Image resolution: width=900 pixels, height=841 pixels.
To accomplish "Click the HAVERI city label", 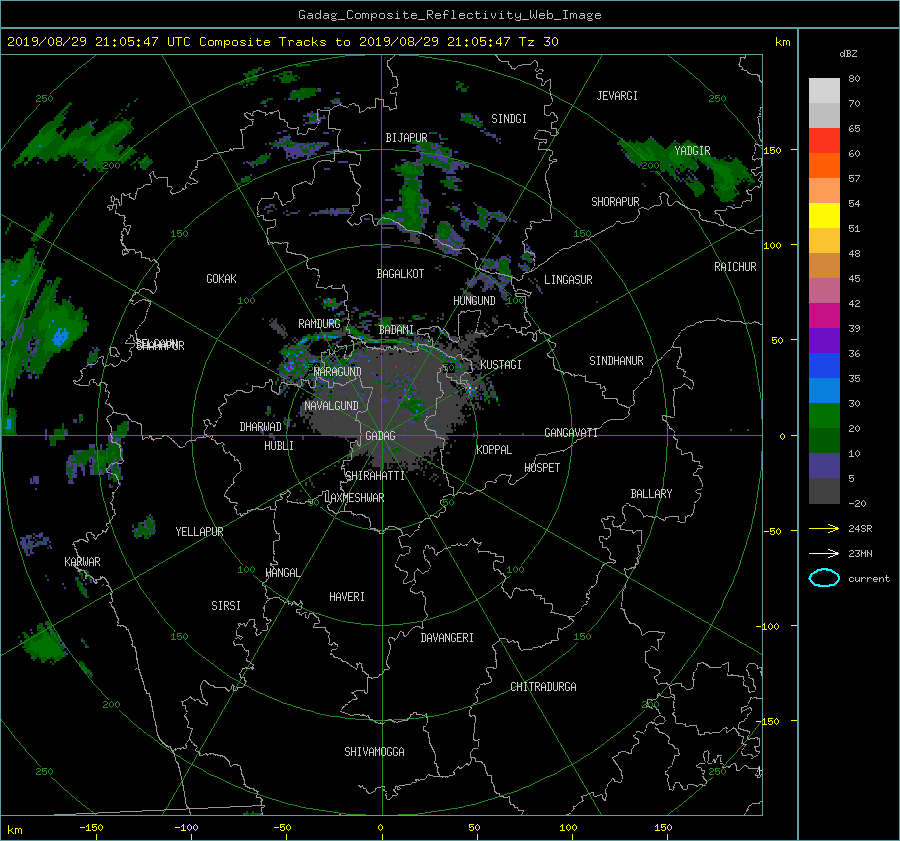I will pyautogui.click(x=347, y=597).
